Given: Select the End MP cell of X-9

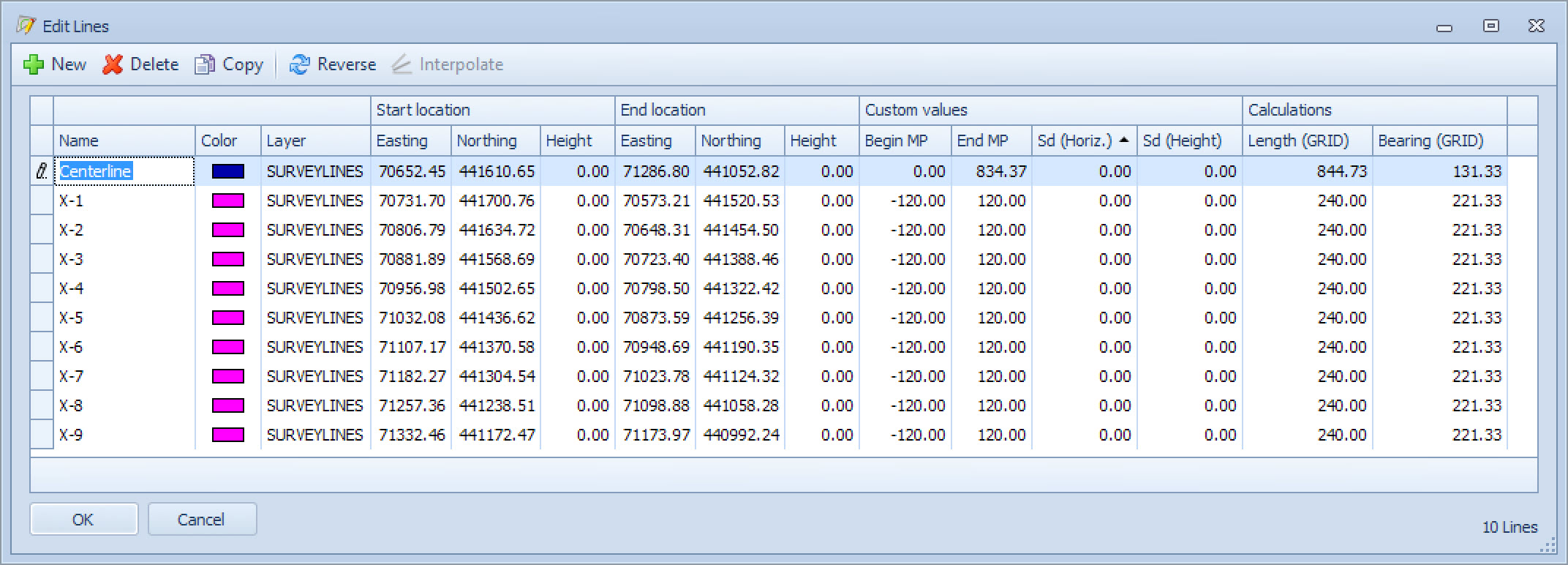Looking at the screenshot, I should (x=991, y=435).
